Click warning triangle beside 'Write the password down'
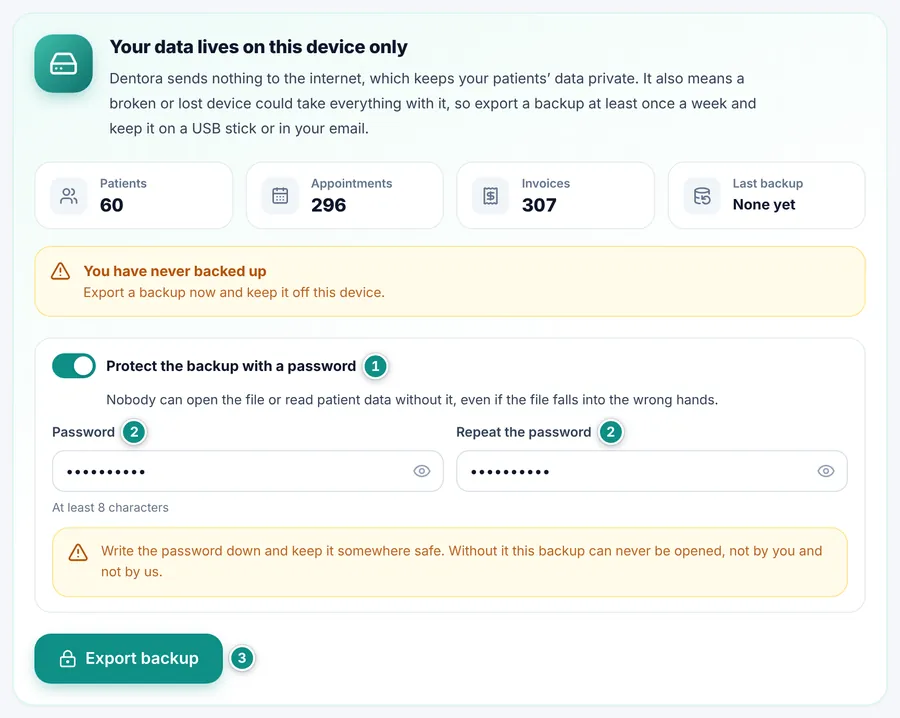900x718 pixels. [78, 552]
